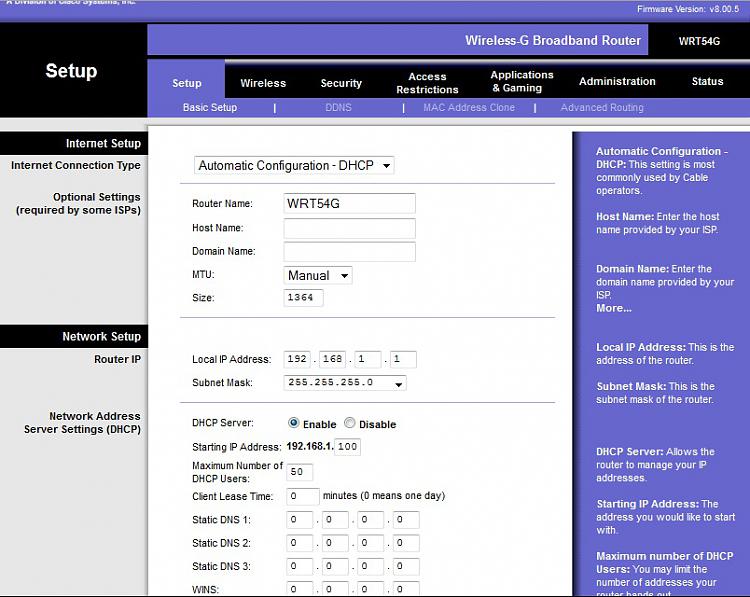Click Local IP fourth octet field
The height and width of the screenshot is (597, 750).
[x=403, y=359]
